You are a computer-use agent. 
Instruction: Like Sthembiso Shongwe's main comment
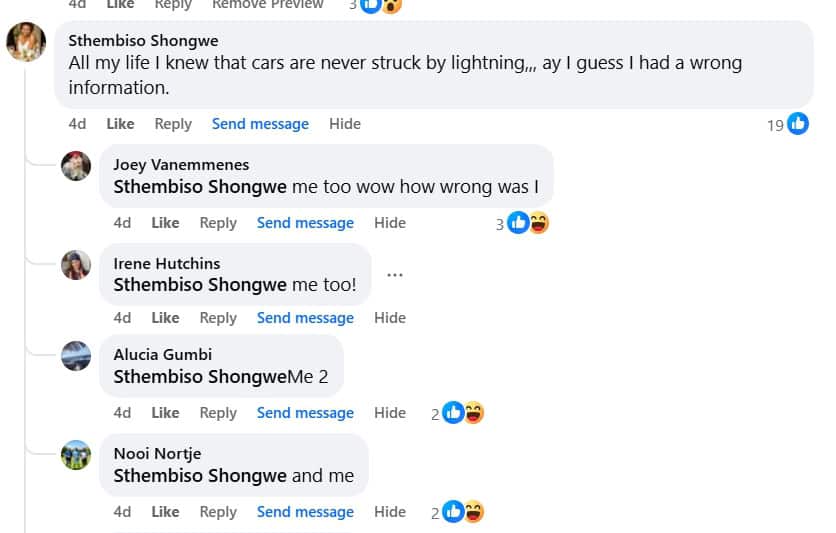tap(120, 124)
